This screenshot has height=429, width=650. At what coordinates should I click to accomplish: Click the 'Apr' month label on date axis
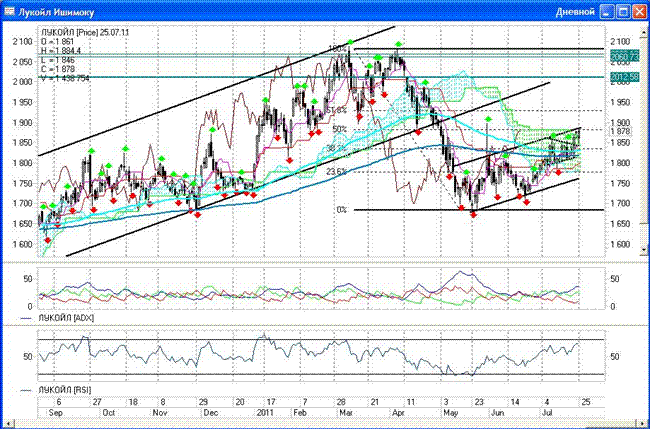tap(398, 413)
